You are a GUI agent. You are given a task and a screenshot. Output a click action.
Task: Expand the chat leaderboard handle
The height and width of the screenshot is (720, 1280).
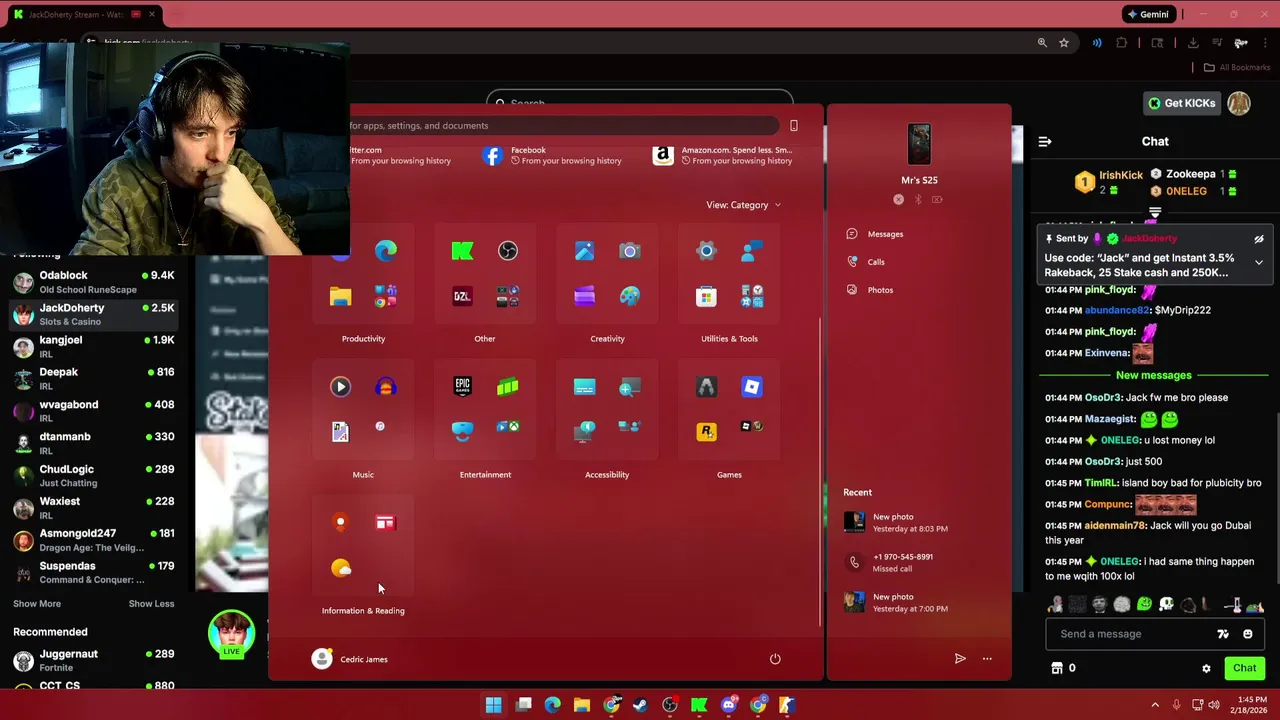coord(1155,212)
